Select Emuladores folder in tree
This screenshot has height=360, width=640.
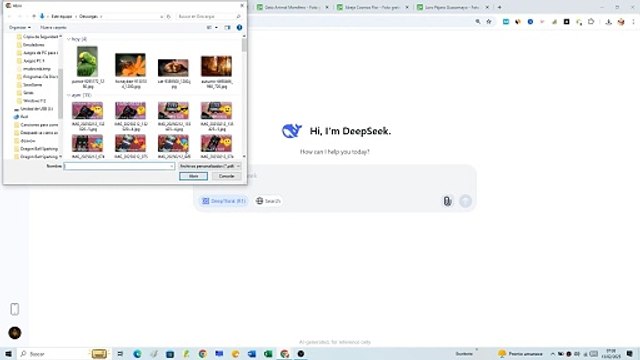tap(31, 45)
